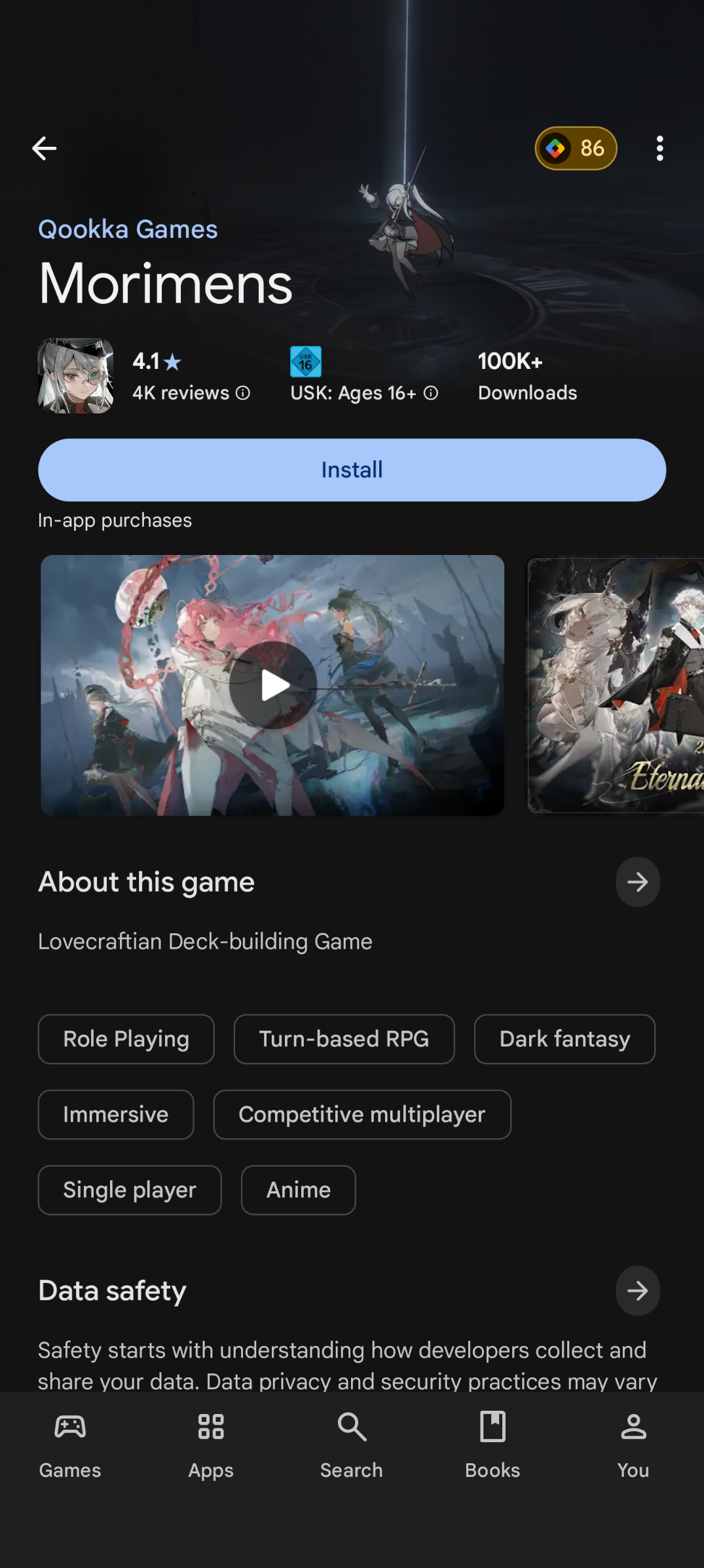Tap the USK 16 rating badge icon
Viewport: 704px width, 1568px height.
pyautogui.click(x=306, y=362)
